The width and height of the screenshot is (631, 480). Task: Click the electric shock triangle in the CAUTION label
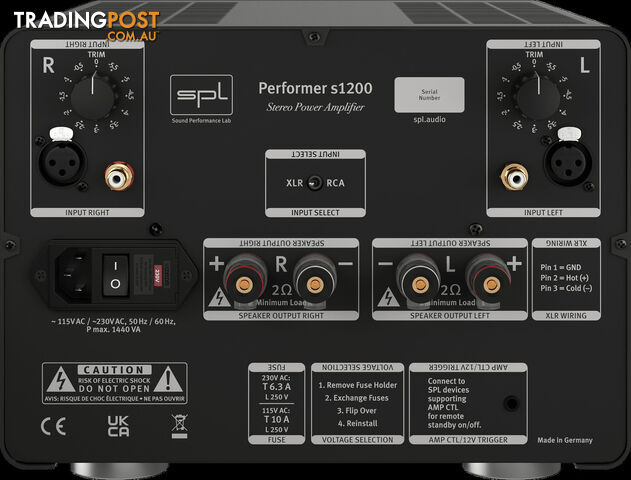(60, 379)
